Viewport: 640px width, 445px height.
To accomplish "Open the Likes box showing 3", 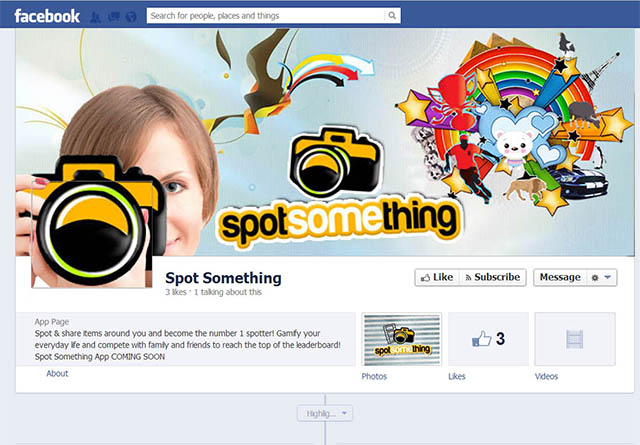I will (488, 339).
